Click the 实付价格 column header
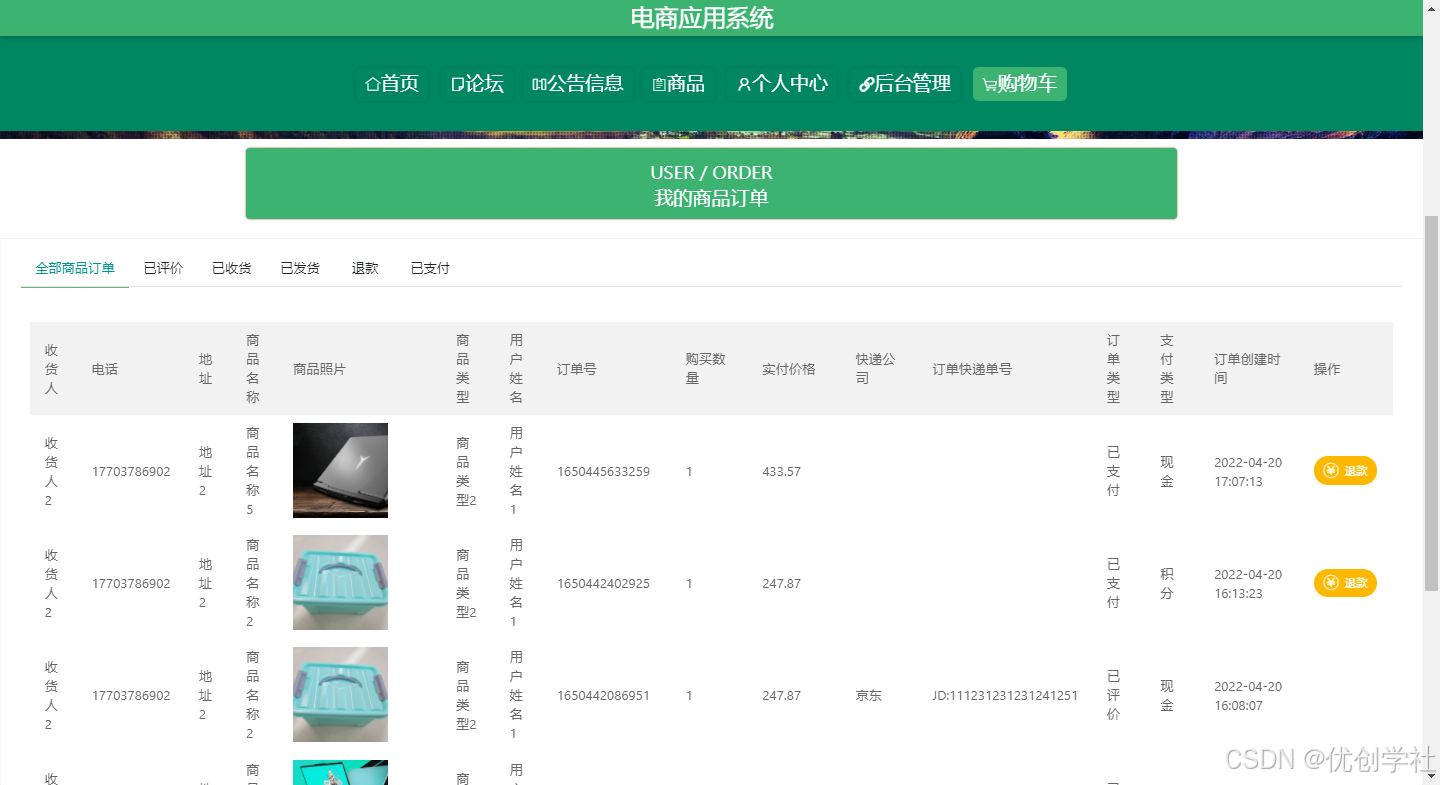This screenshot has height=785, width=1440. point(789,369)
